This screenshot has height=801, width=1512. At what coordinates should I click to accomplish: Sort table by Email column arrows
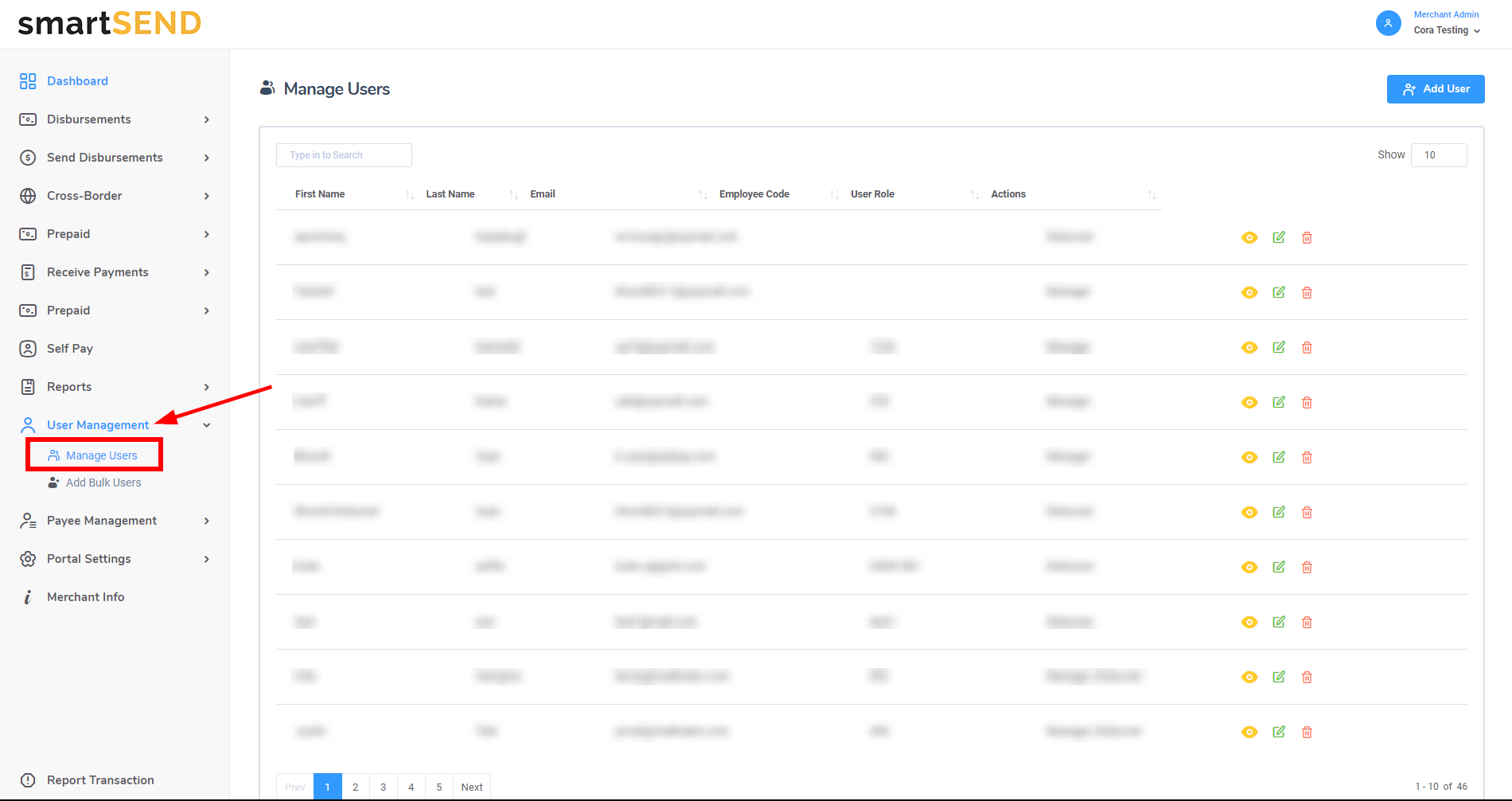(x=703, y=195)
